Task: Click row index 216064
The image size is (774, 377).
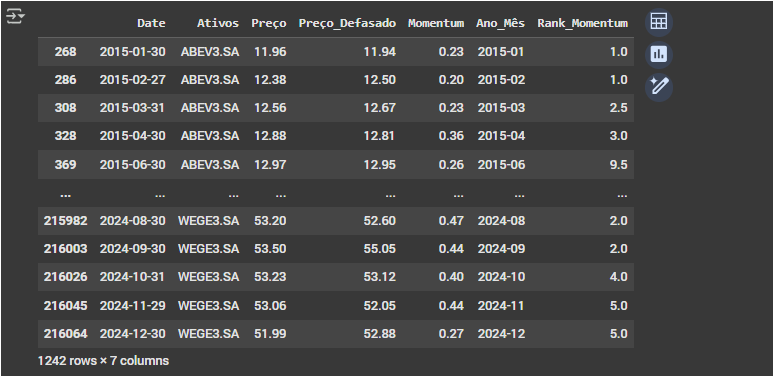Action: coord(66,334)
